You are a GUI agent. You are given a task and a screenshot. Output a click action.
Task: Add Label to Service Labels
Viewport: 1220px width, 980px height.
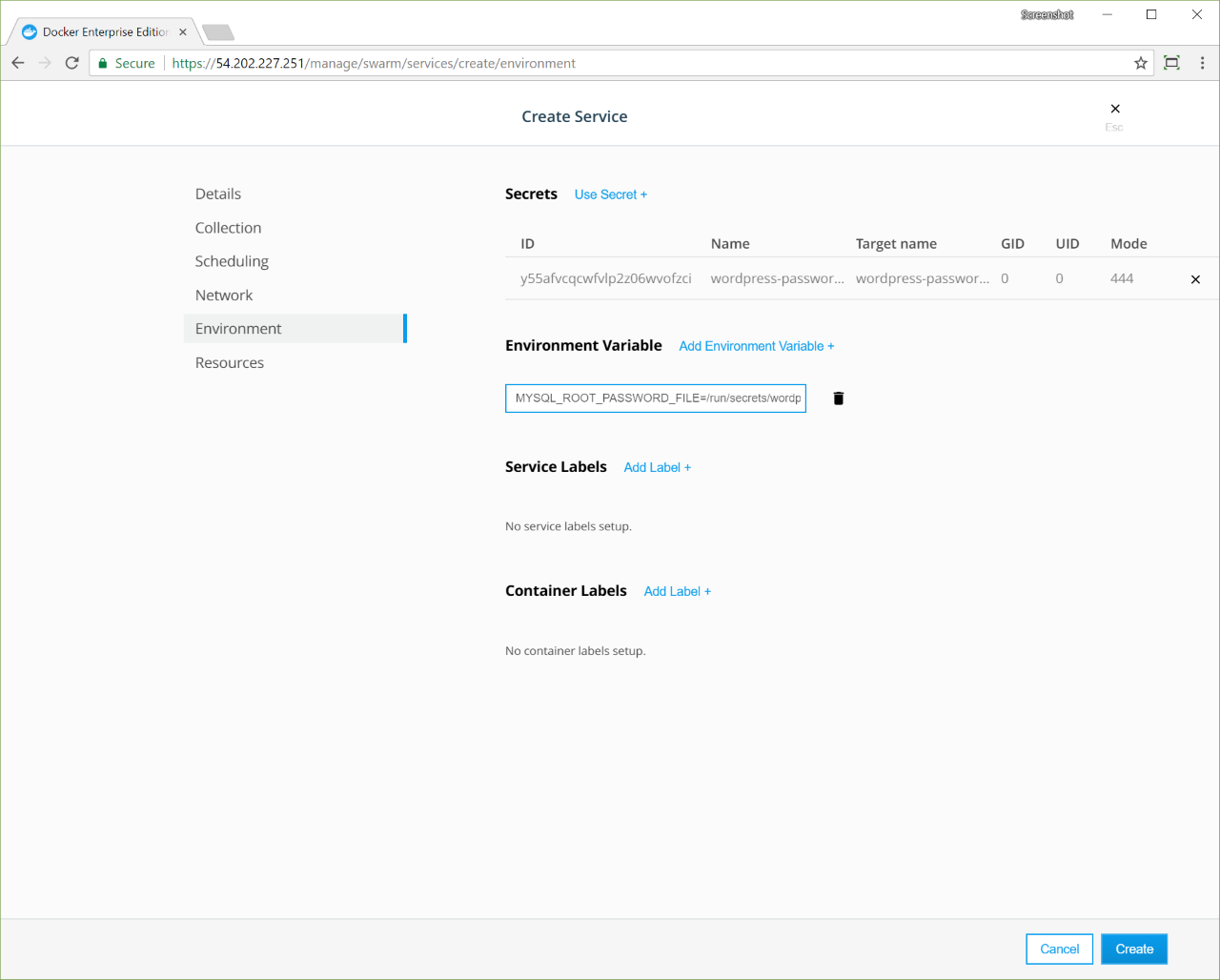click(657, 467)
